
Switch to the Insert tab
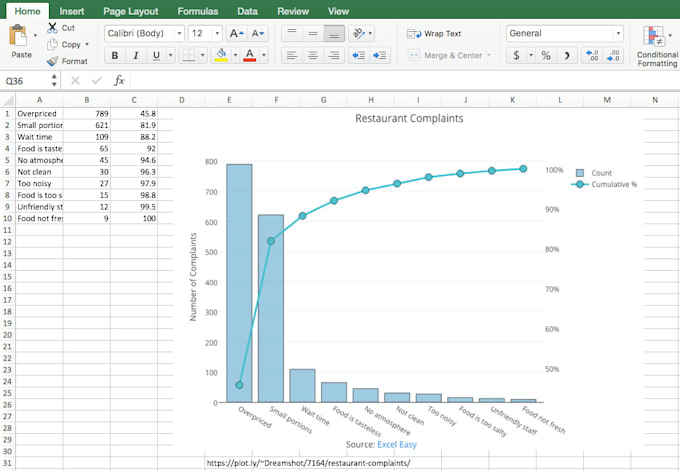click(x=72, y=11)
